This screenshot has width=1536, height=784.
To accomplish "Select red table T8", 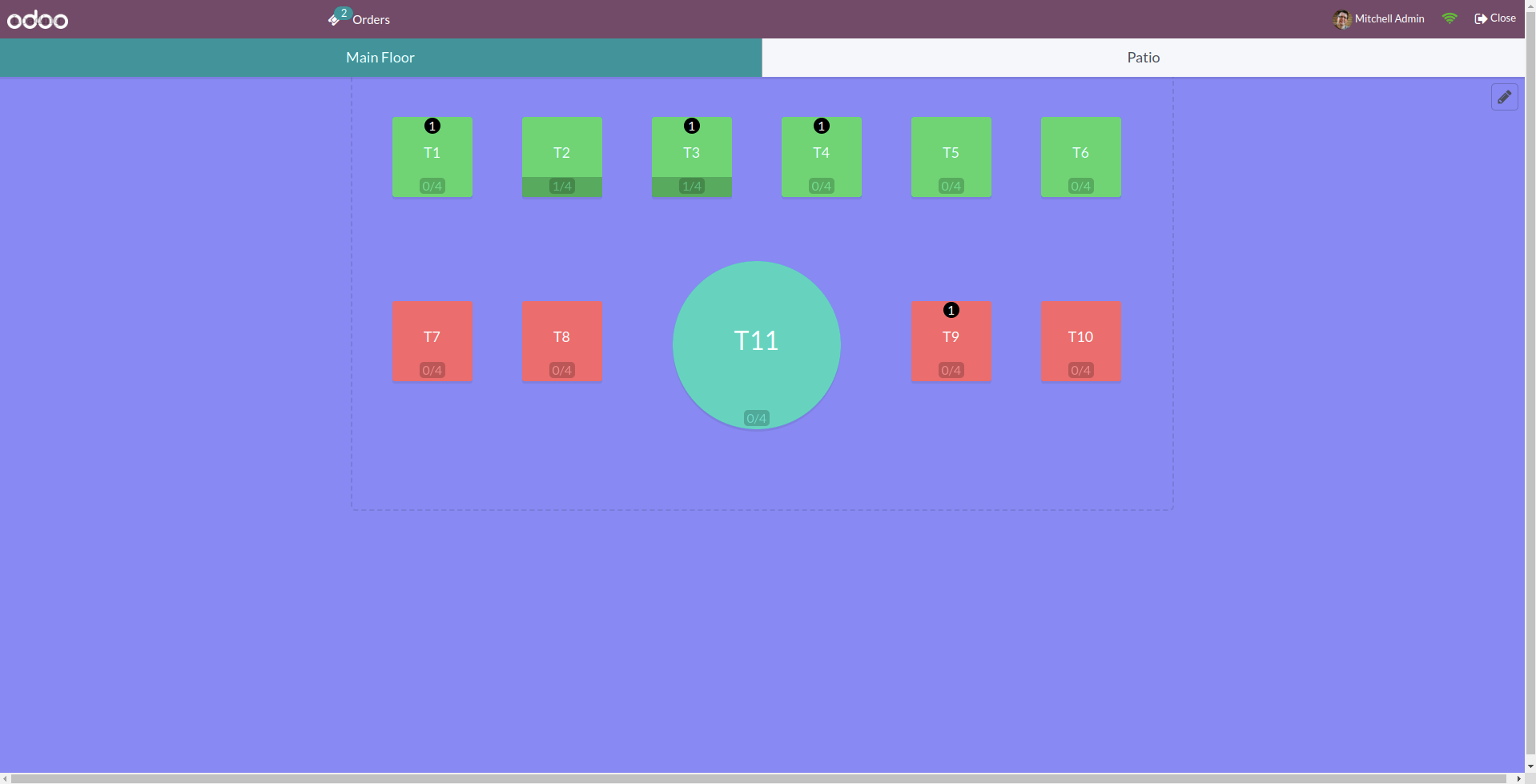I will (x=562, y=341).
